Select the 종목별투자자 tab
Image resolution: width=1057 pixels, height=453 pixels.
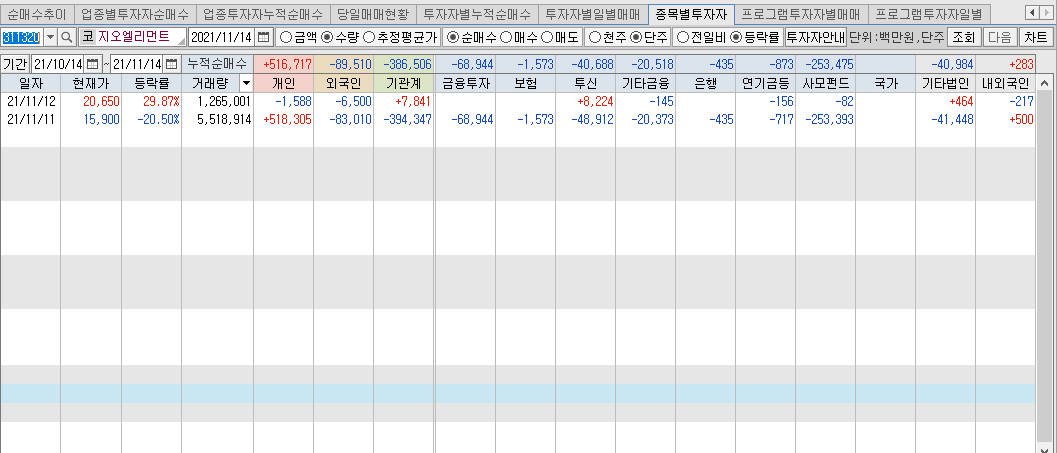tap(691, 13)
